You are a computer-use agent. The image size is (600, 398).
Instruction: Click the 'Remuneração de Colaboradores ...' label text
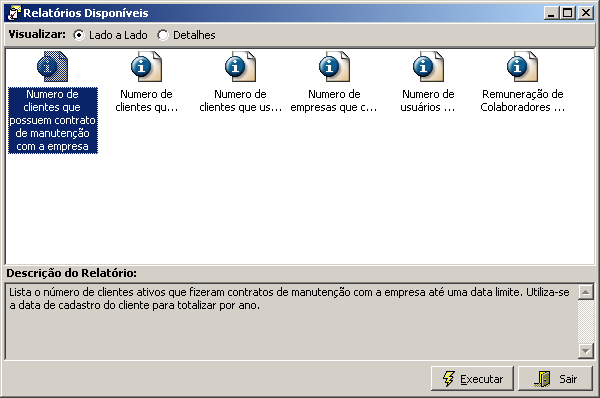point(523,101)
